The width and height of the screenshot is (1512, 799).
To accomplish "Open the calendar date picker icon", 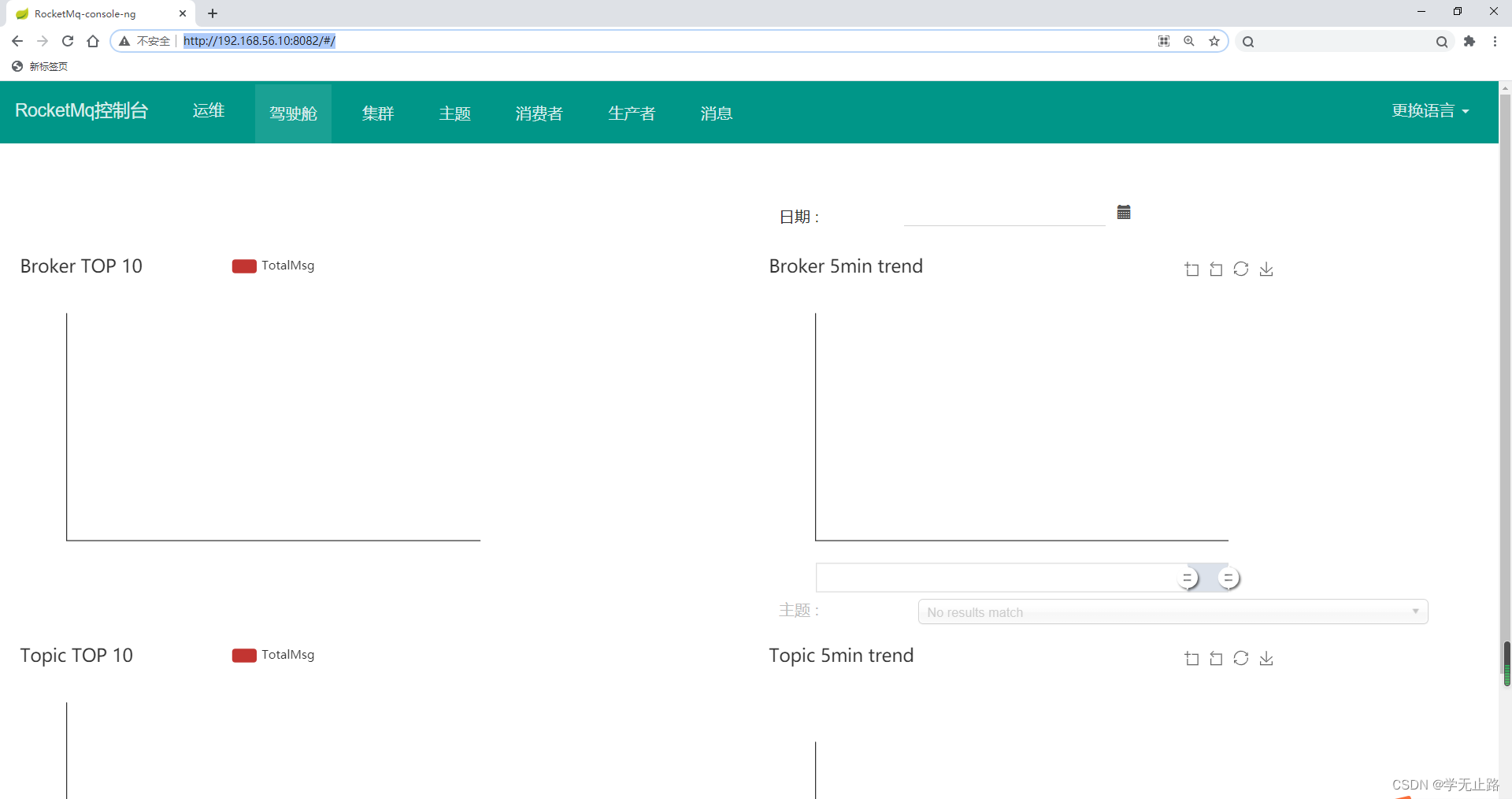I will (1124, 212).
